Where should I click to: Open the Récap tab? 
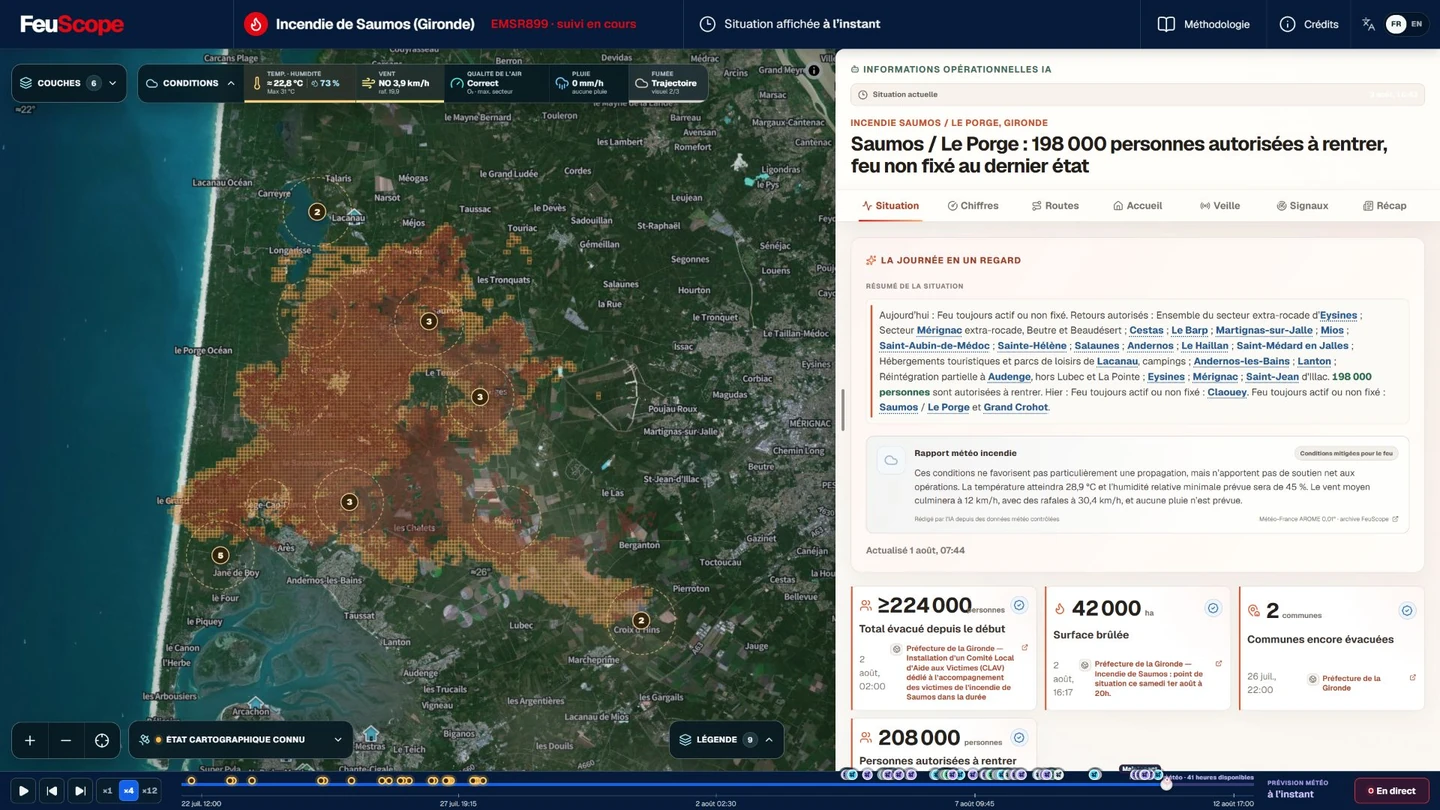pos(1384,206)
